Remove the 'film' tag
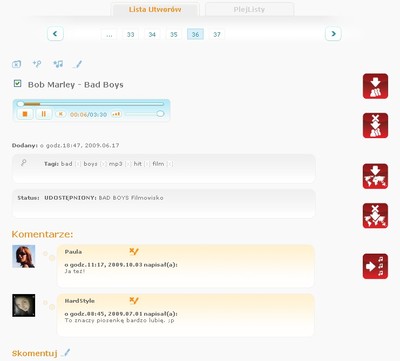This screenshot has height=361, width=400. (169, 164)
